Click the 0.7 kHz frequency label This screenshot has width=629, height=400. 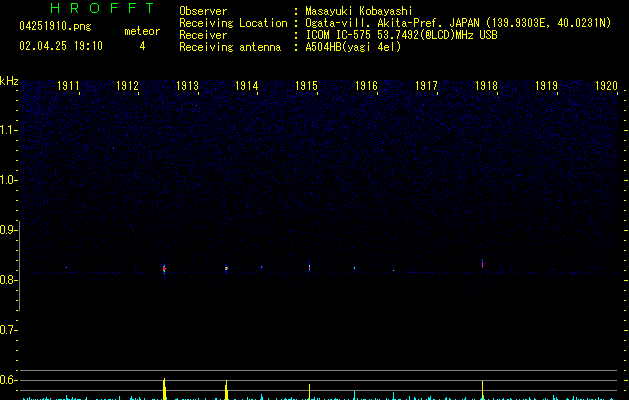8,330
